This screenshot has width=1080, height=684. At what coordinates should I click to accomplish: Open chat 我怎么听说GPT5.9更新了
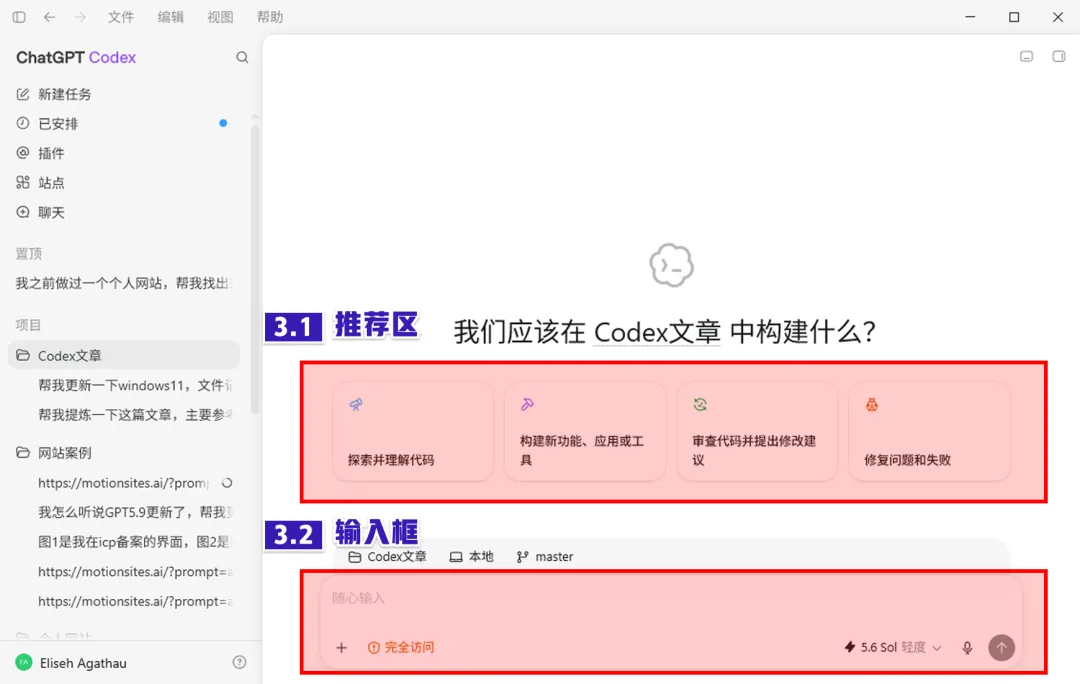point(134,512)
